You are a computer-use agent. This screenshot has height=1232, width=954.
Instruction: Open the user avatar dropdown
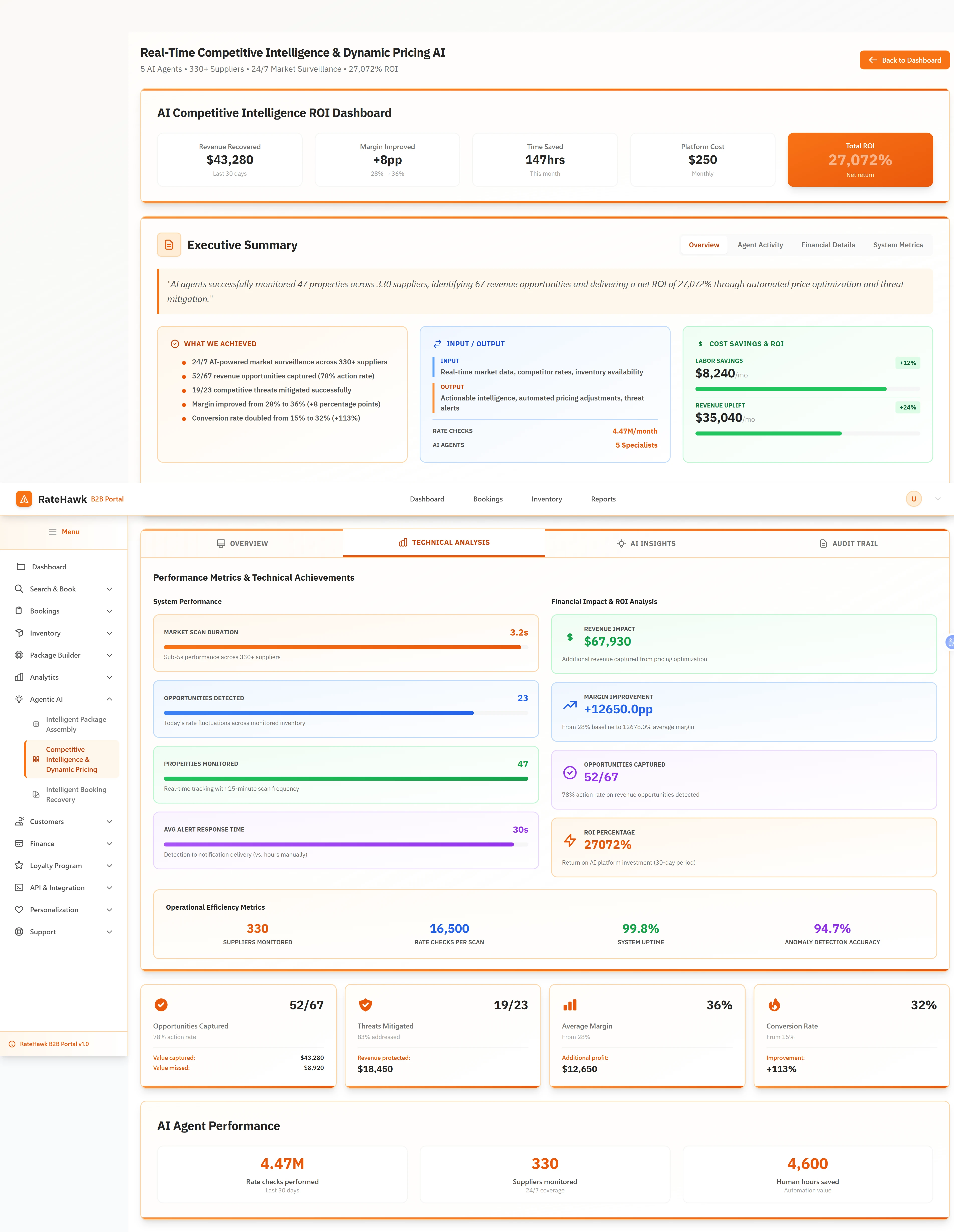pyautogui.click(x=913, y=499)
